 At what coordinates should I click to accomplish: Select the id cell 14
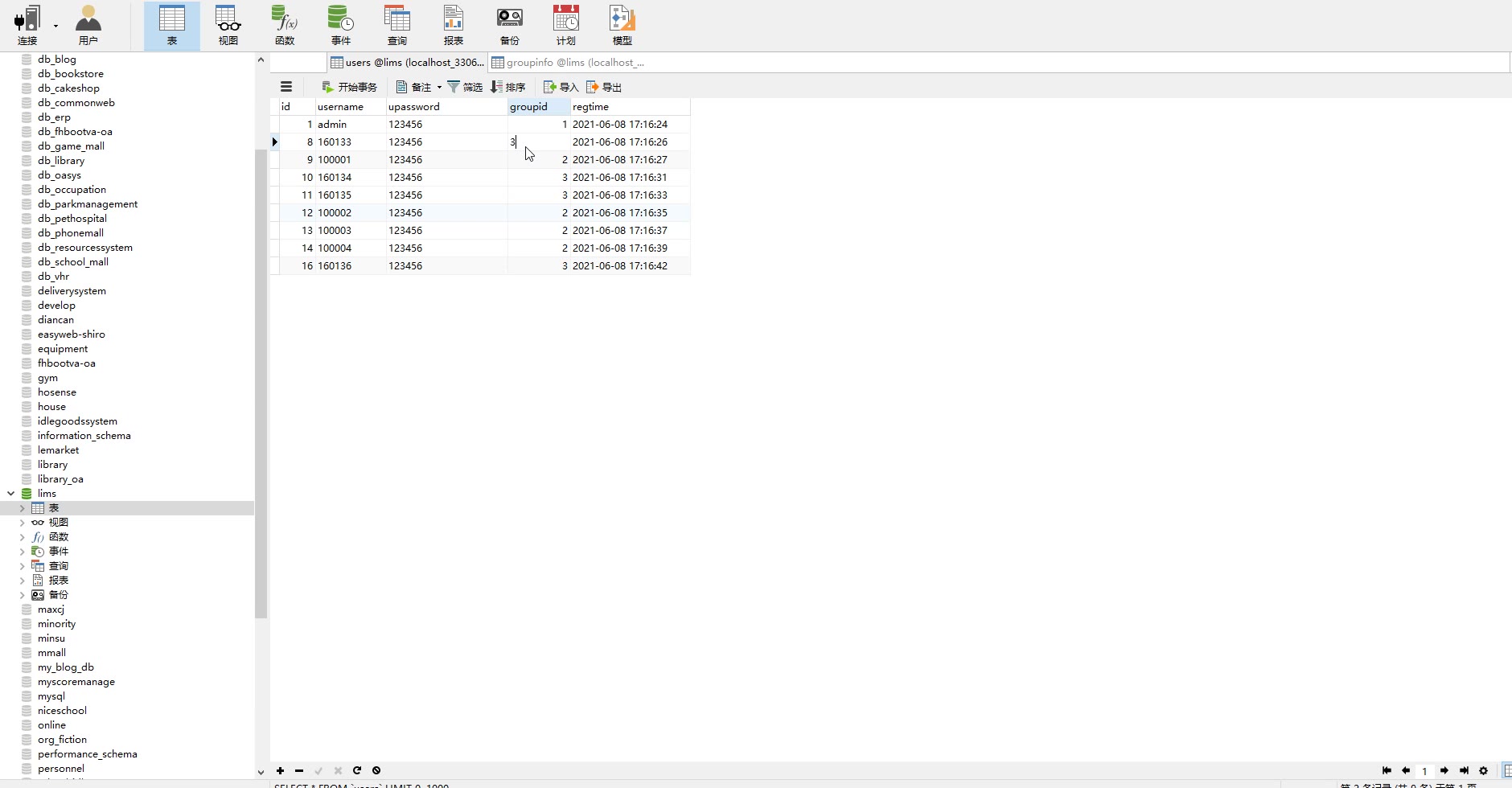click(298, 248)
